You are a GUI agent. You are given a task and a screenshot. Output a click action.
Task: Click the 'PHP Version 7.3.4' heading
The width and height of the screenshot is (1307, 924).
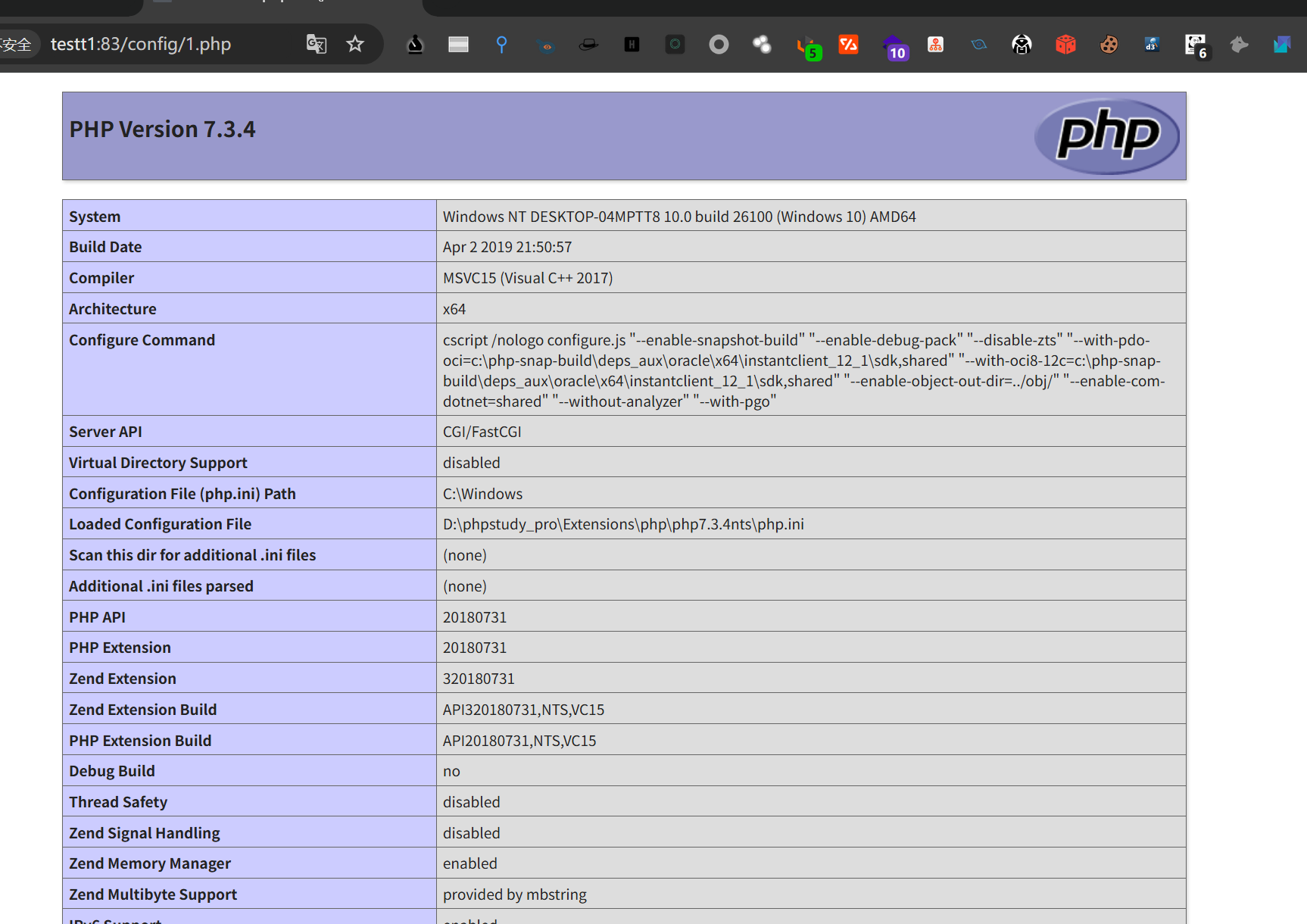162,130
